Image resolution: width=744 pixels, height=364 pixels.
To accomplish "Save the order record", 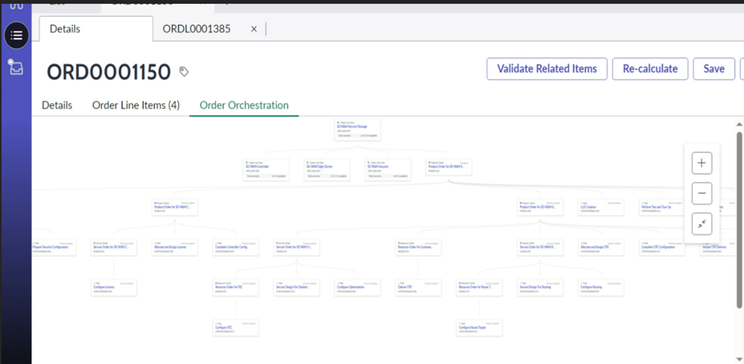I will click(714, 69).
